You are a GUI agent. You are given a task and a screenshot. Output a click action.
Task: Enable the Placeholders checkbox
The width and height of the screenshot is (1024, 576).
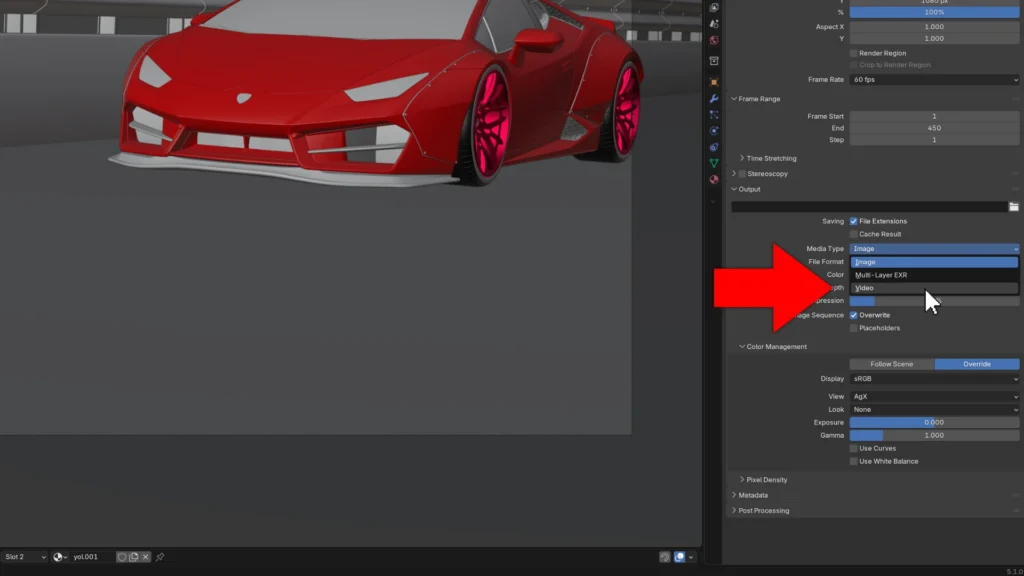pyautogui.click(x=854, y=328)
